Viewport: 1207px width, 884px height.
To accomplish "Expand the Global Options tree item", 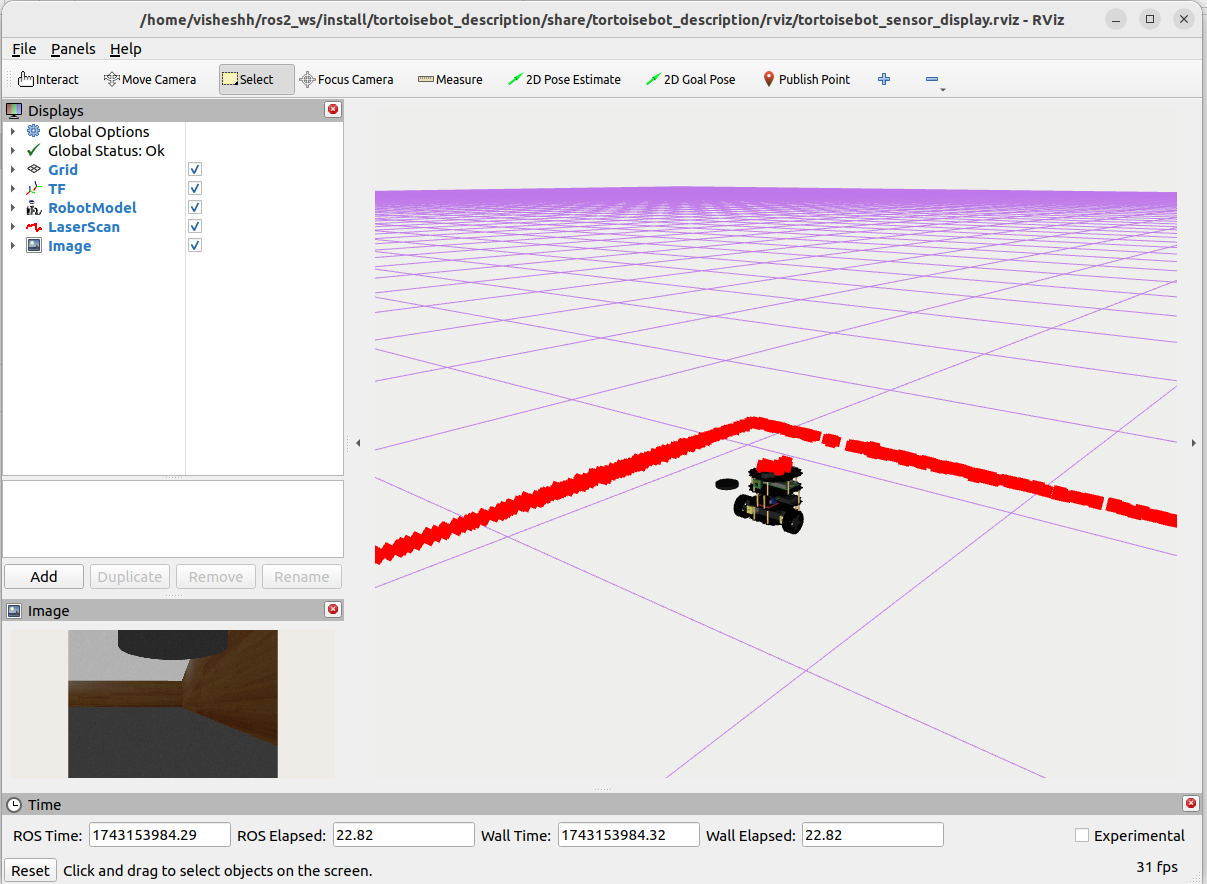I will click(x=13, y=131).
